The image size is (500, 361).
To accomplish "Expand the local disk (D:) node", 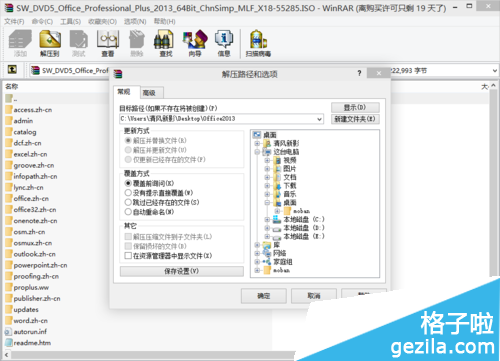I will click(267, 228).
